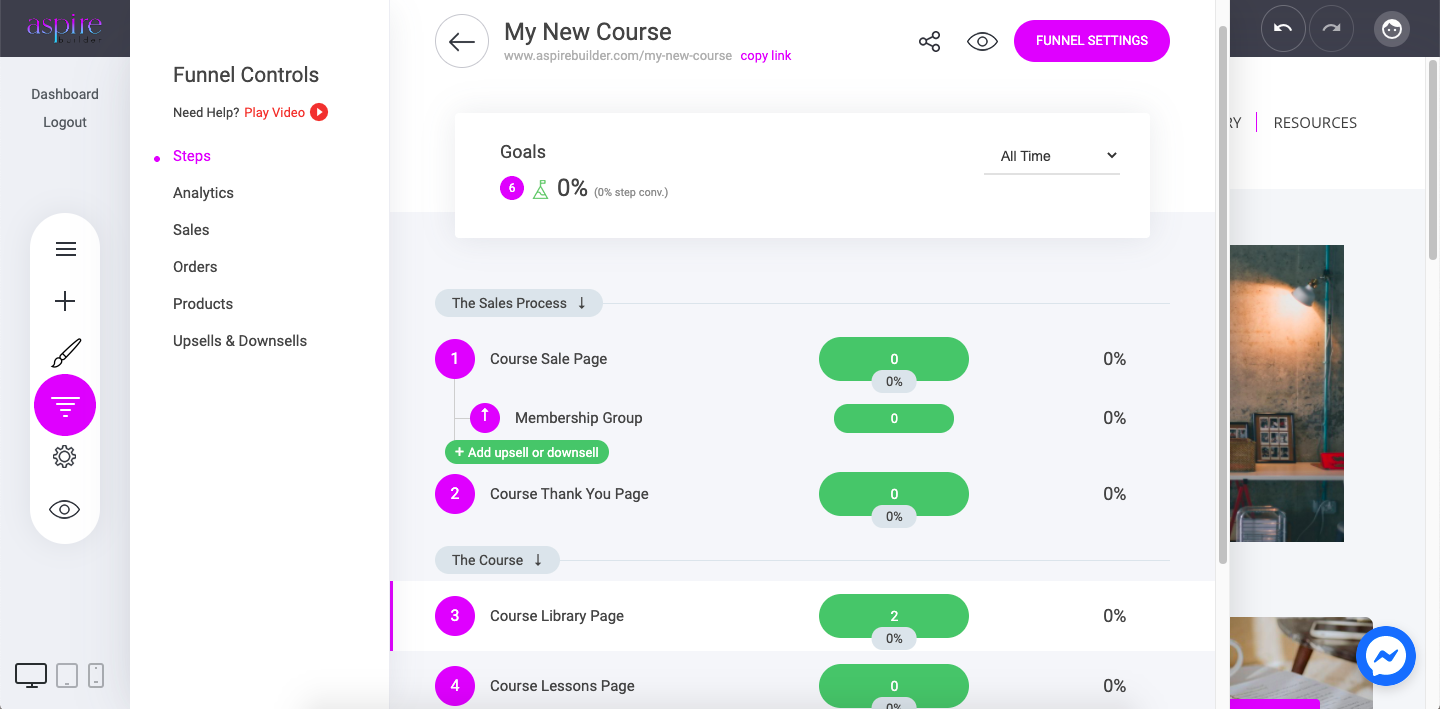This screenshot has width=1440, height=709.
Task: Click Course Thank You Page visitors bar
Action: pyautogui.click(x=894, y=494)
